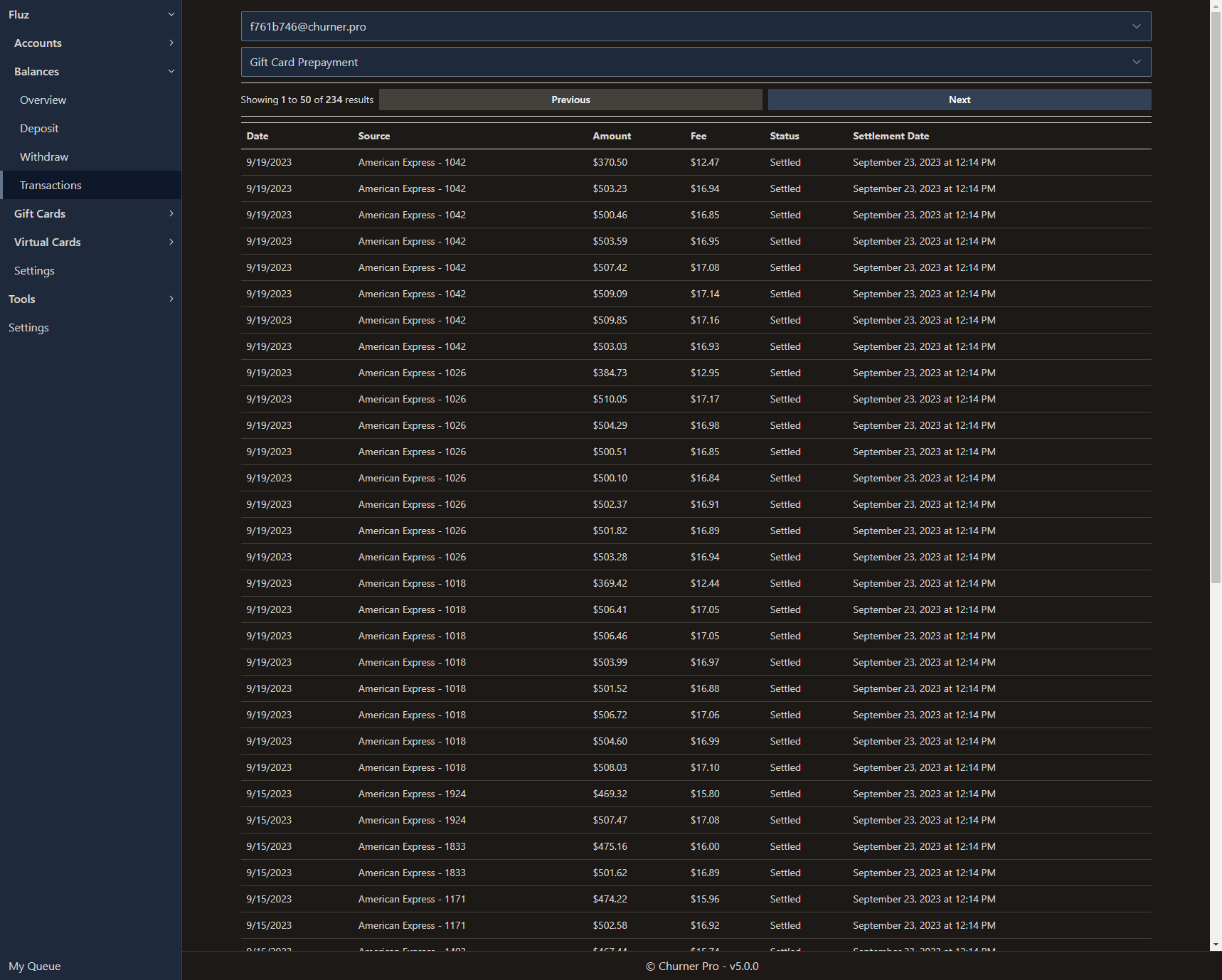
Task: Open the Deposit page
Action: coord(39,128)
